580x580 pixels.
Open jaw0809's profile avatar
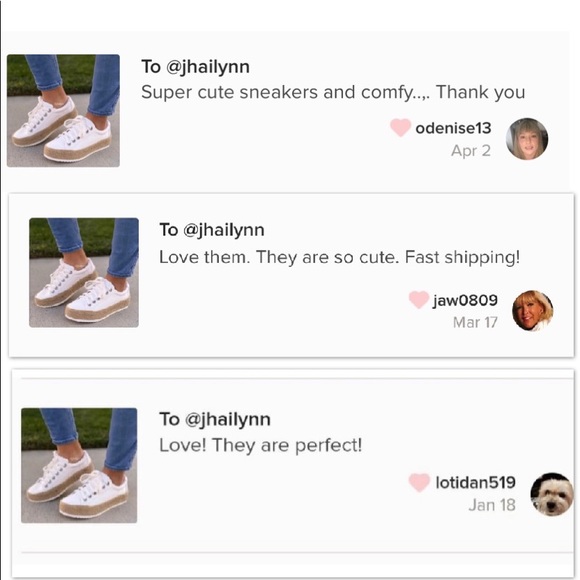click(x=532, y=311)
